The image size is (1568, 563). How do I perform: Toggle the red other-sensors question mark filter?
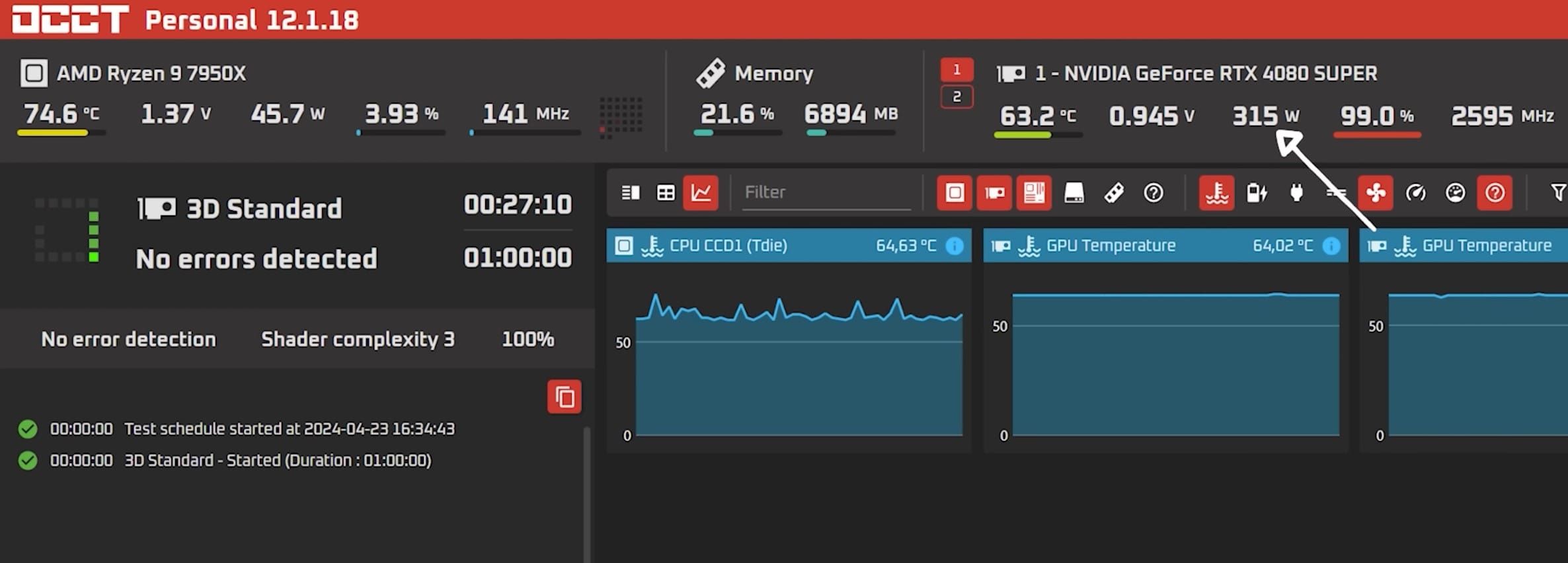point(1495,193)
